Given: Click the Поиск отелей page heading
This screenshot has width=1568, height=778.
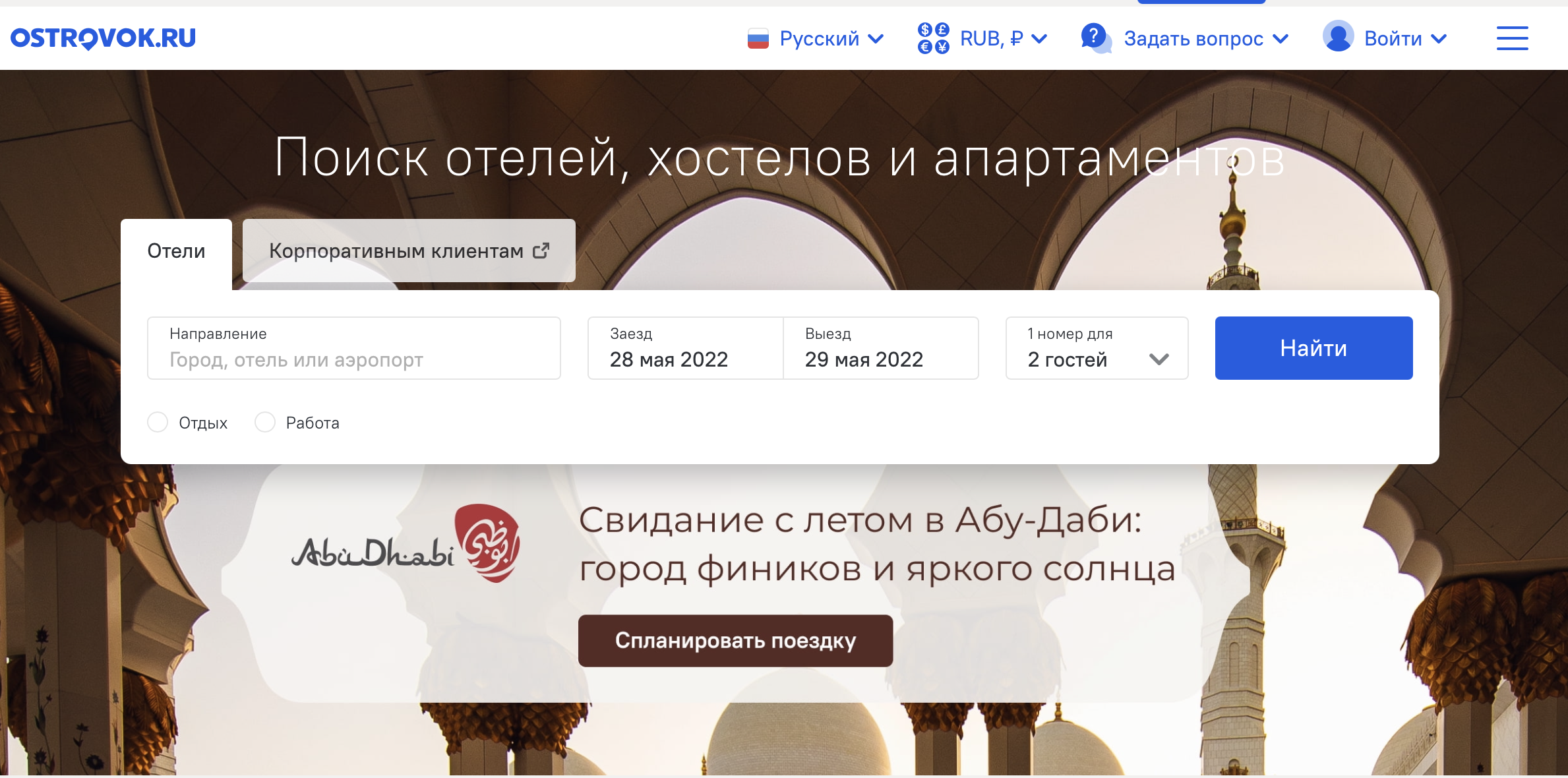Looking at the screenshot, I should click(779, 158).
